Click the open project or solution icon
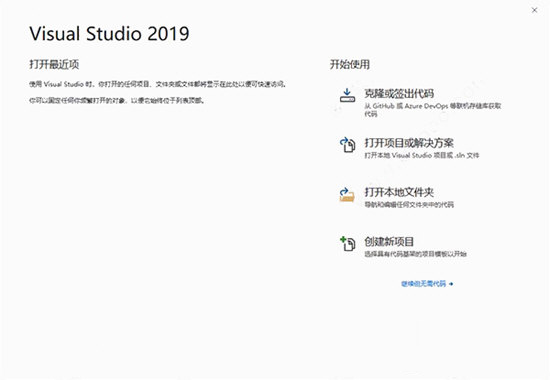 tap(347, 145)
